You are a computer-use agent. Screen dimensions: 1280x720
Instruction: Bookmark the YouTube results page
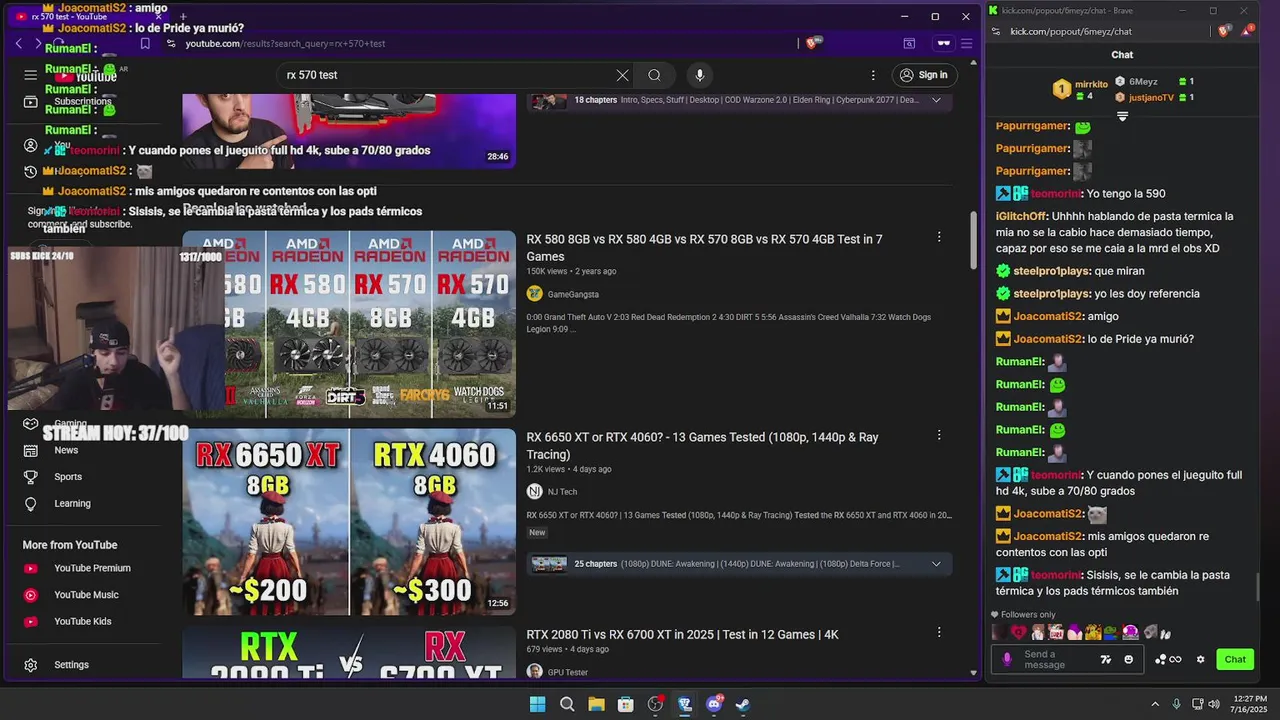[145, 44]
